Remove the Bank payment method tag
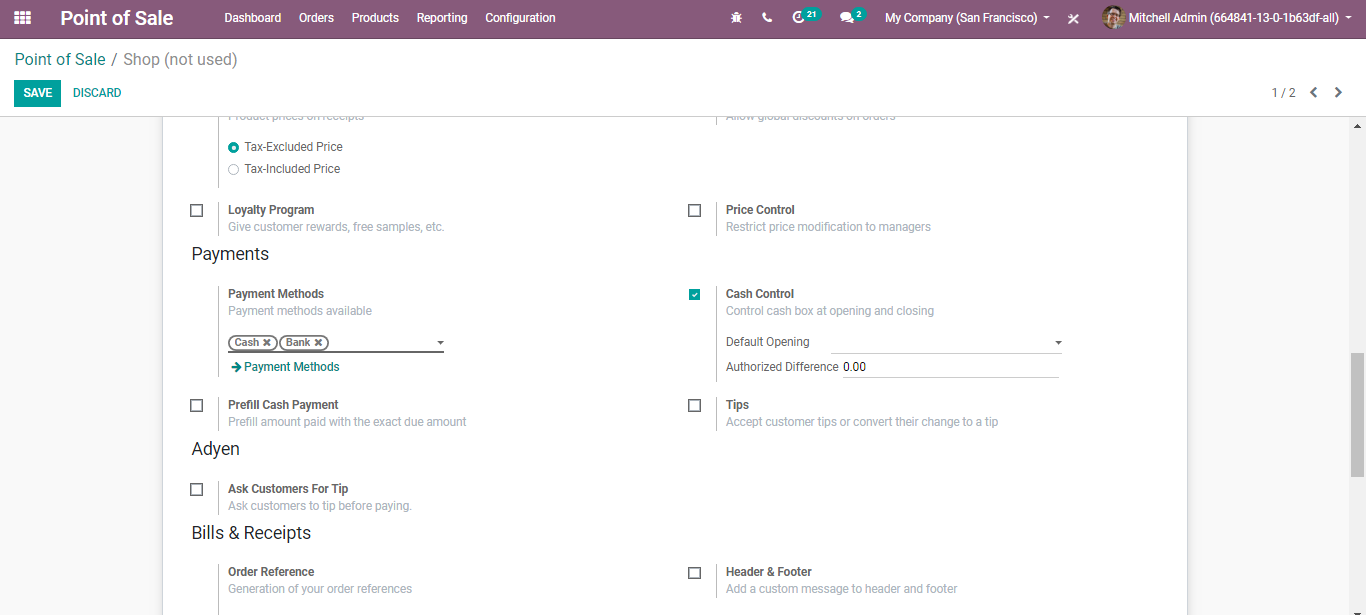Image resolution: width=1366 pixels, height=615 pixels. (318, 343)
